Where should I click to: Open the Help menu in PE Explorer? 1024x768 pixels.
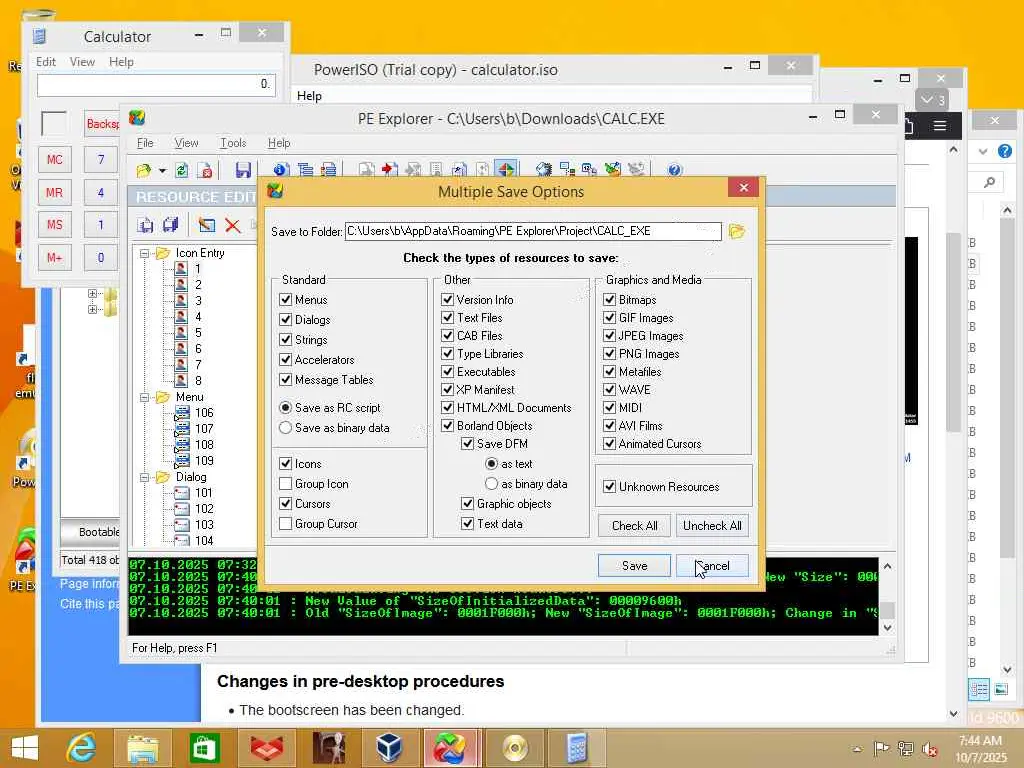coord(279,143)
